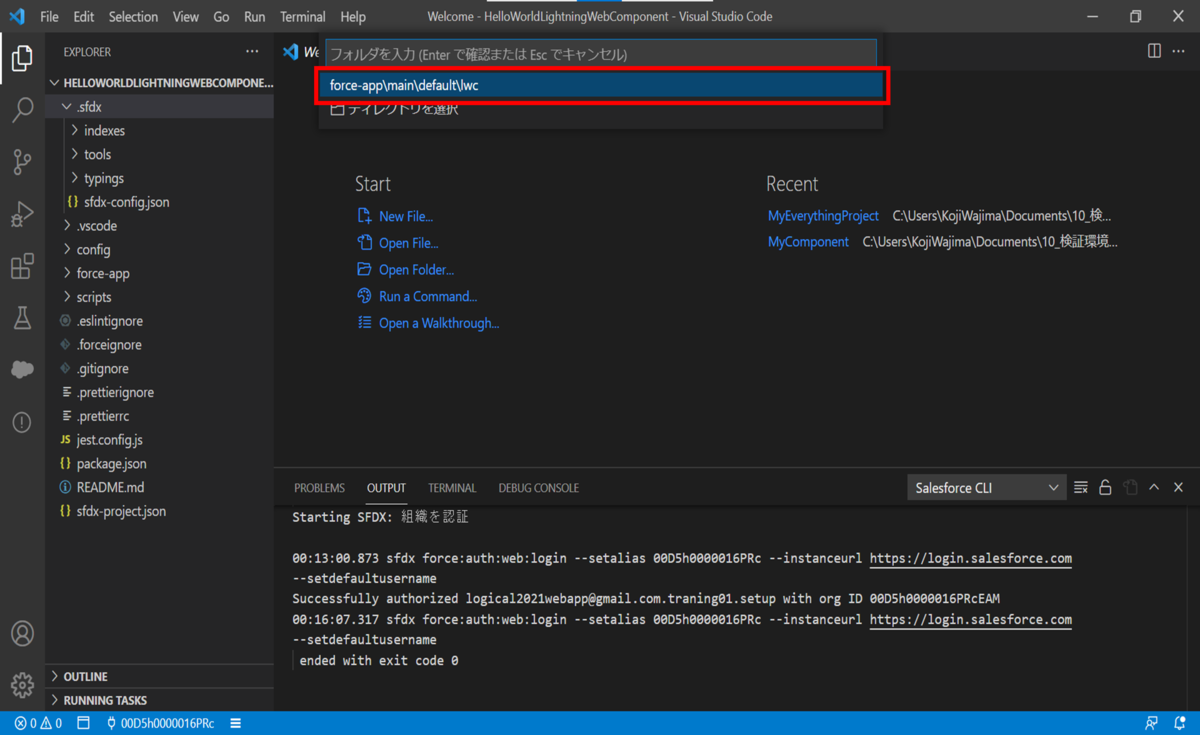Expand the tools folder
Screen dimensions: 1200x735
coord(160,155)
